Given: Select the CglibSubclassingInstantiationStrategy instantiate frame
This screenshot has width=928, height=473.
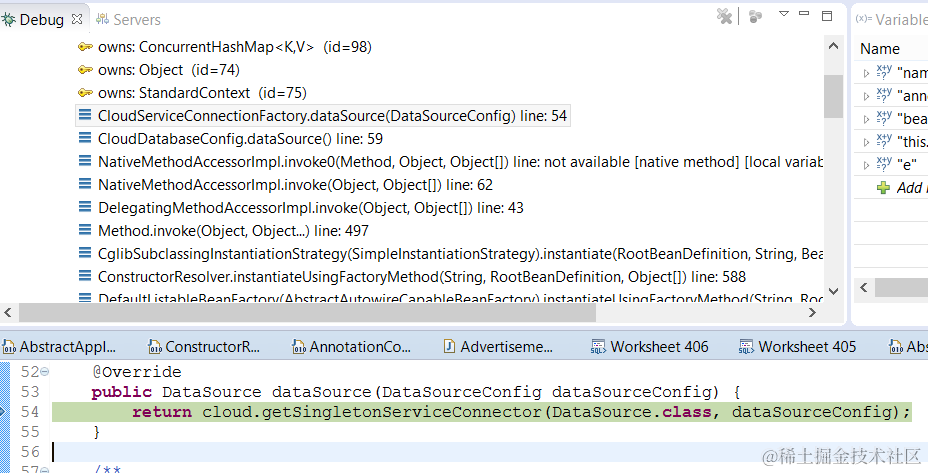Looking at the screenshot, I should 450,253.
